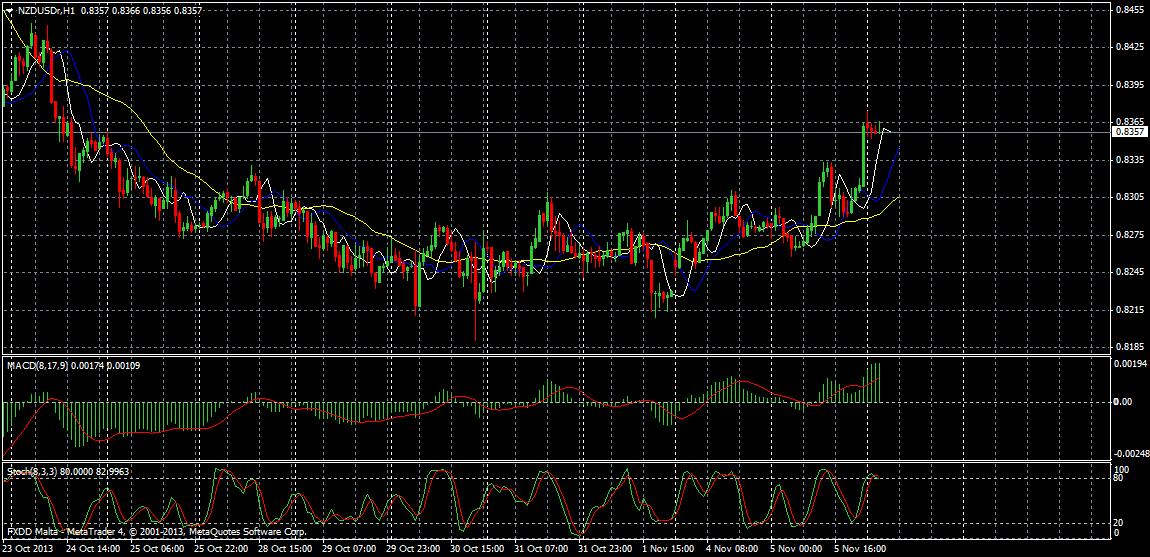This screenshot has width=1150, height=557.
Task: Click the 0.00194 MACD scale value
Action: [x=1130, y=364]
